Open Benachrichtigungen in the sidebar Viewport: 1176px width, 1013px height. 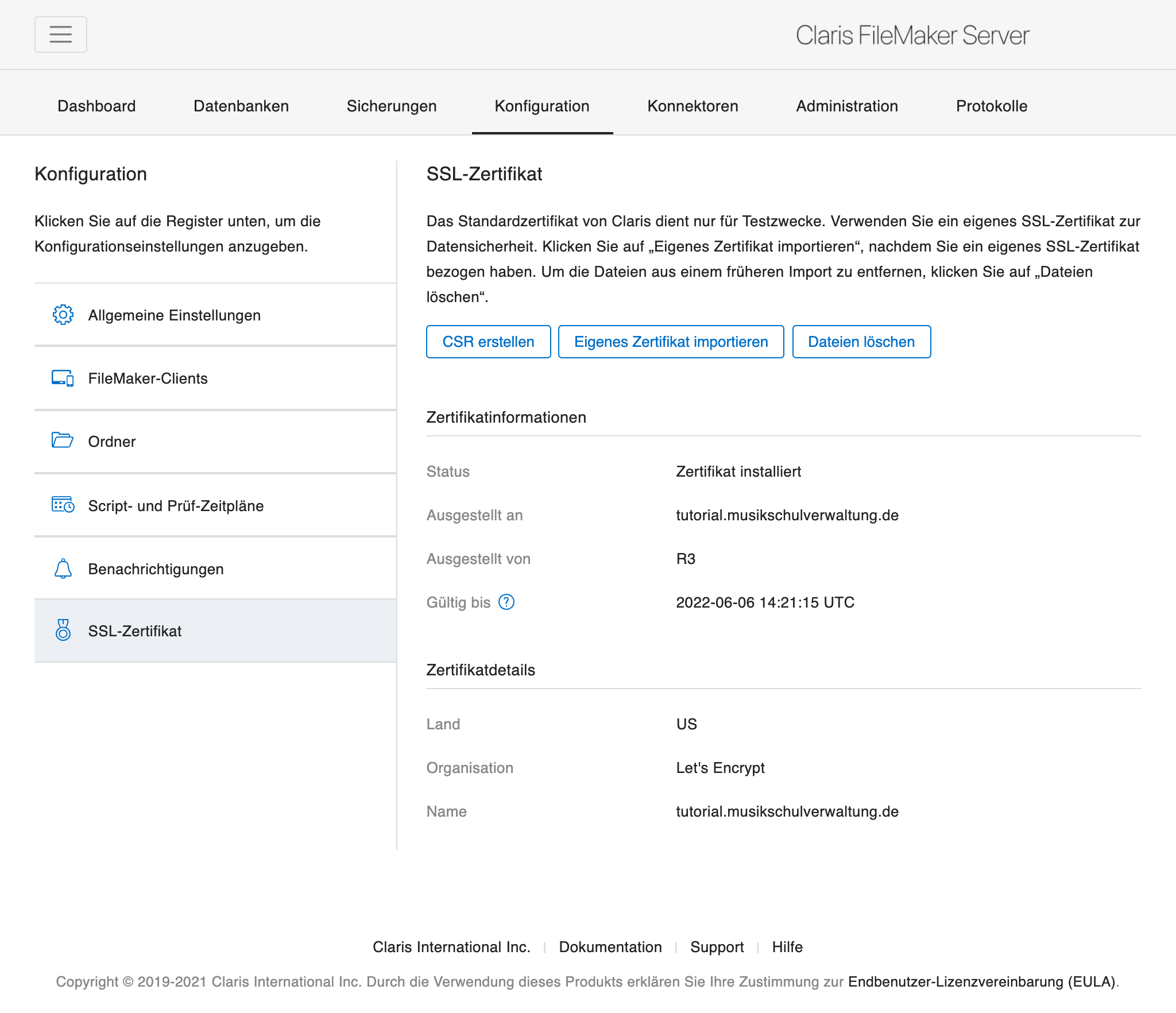(x=215, y=569)
